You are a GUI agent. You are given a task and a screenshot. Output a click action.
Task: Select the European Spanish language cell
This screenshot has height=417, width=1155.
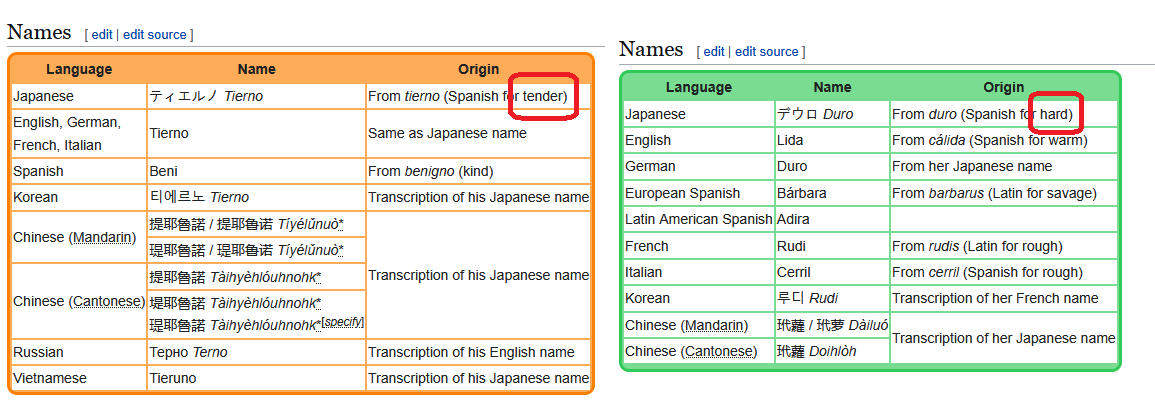tap(698, 193)
